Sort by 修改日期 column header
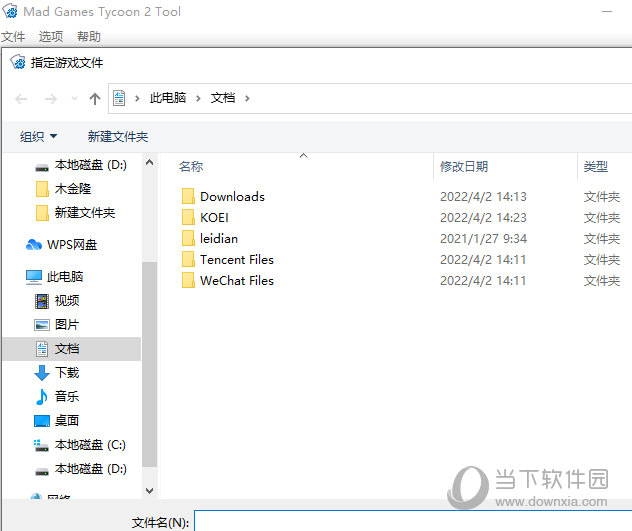This screenshot has height=531, width=632. point(464,167)
